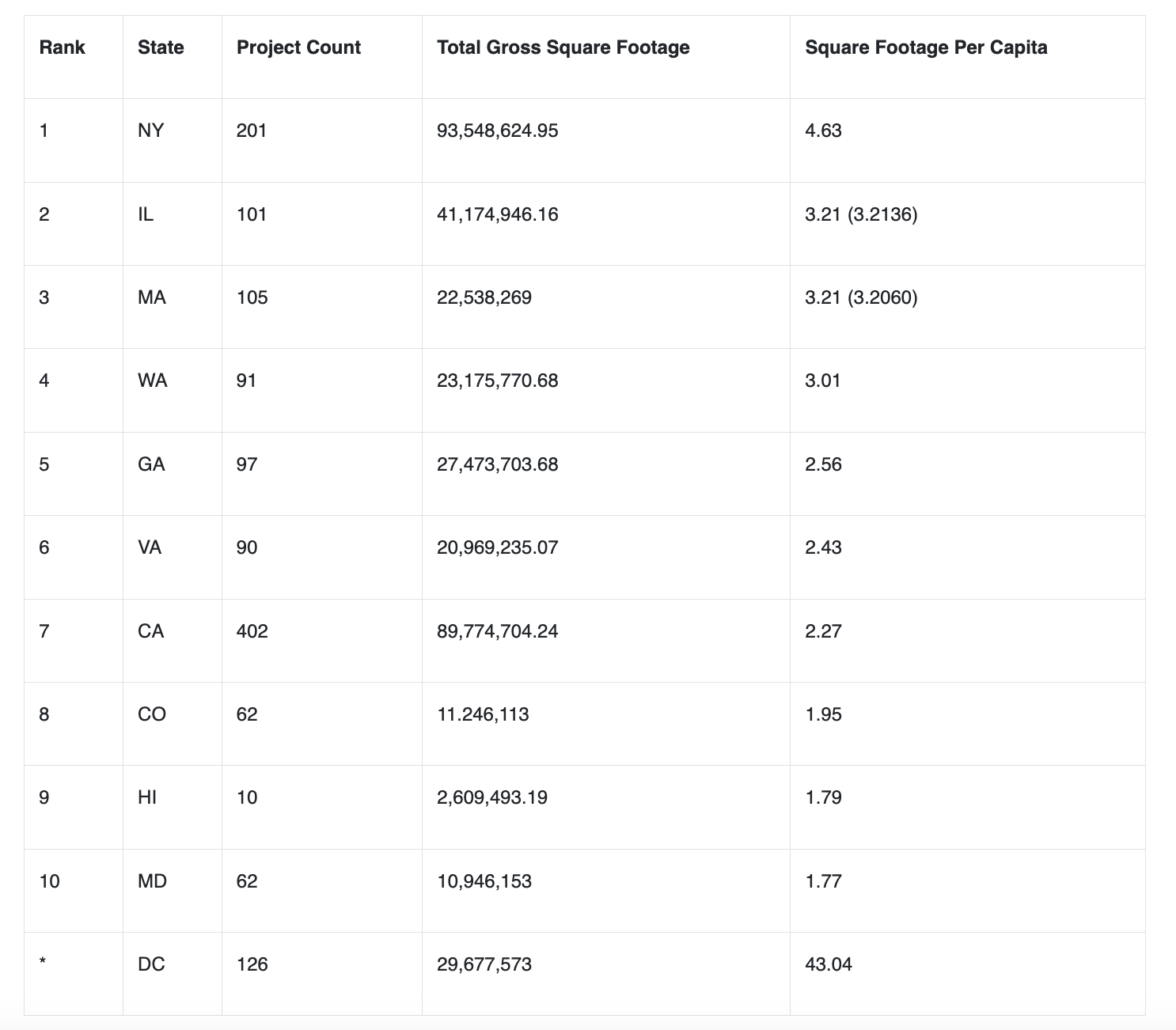This screenshot has width=1176, height=1030.
Task: Click California's project count 402
Action: click(x=252, y=631)
